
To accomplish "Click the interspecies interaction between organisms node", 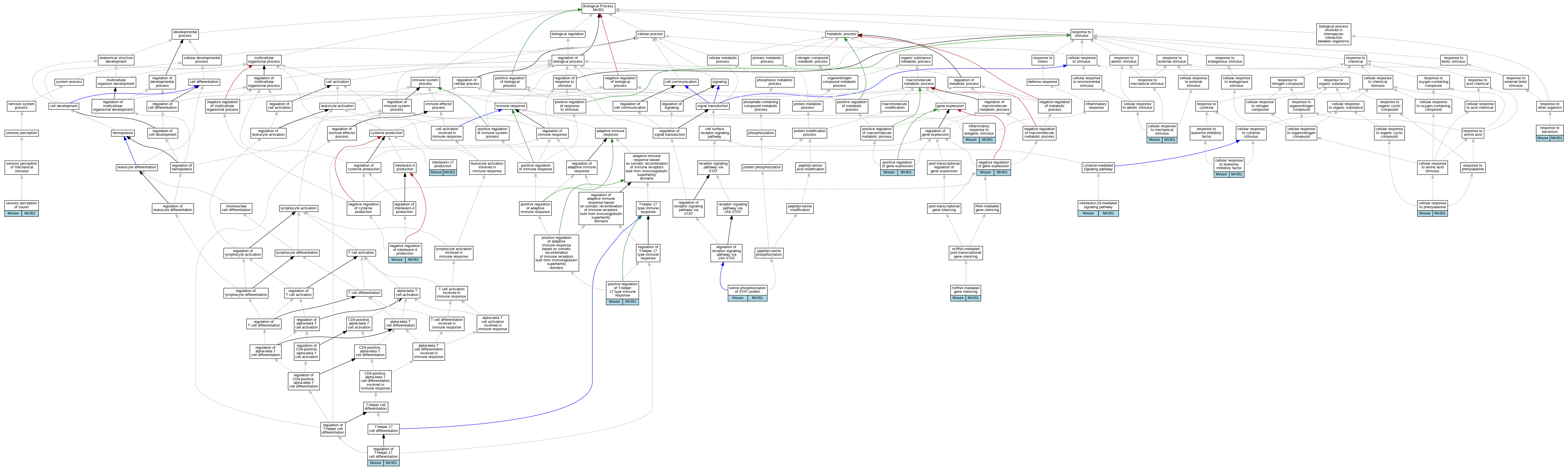I will tap(1333, 34).
